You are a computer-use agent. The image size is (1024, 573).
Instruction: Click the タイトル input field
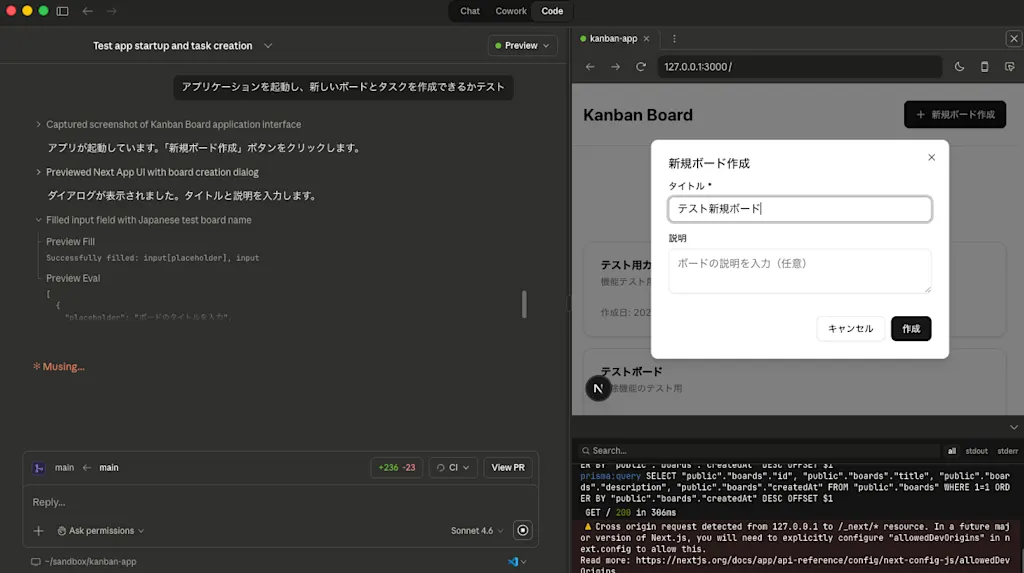coord(799,209)
